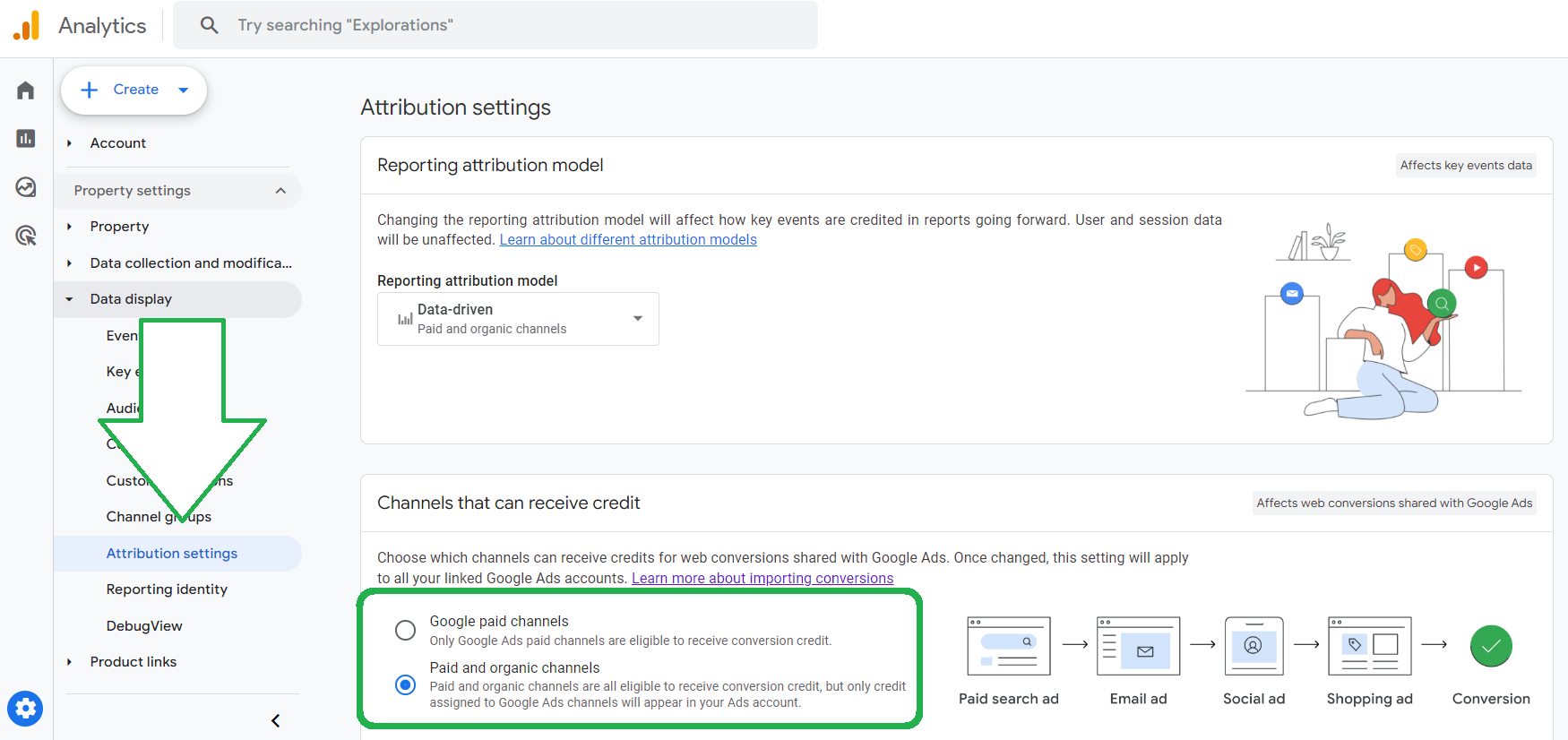Click the Conversion label text
Image resolution: width=1568 pixels, height=740 pixels.
[x=1491, y=699]
